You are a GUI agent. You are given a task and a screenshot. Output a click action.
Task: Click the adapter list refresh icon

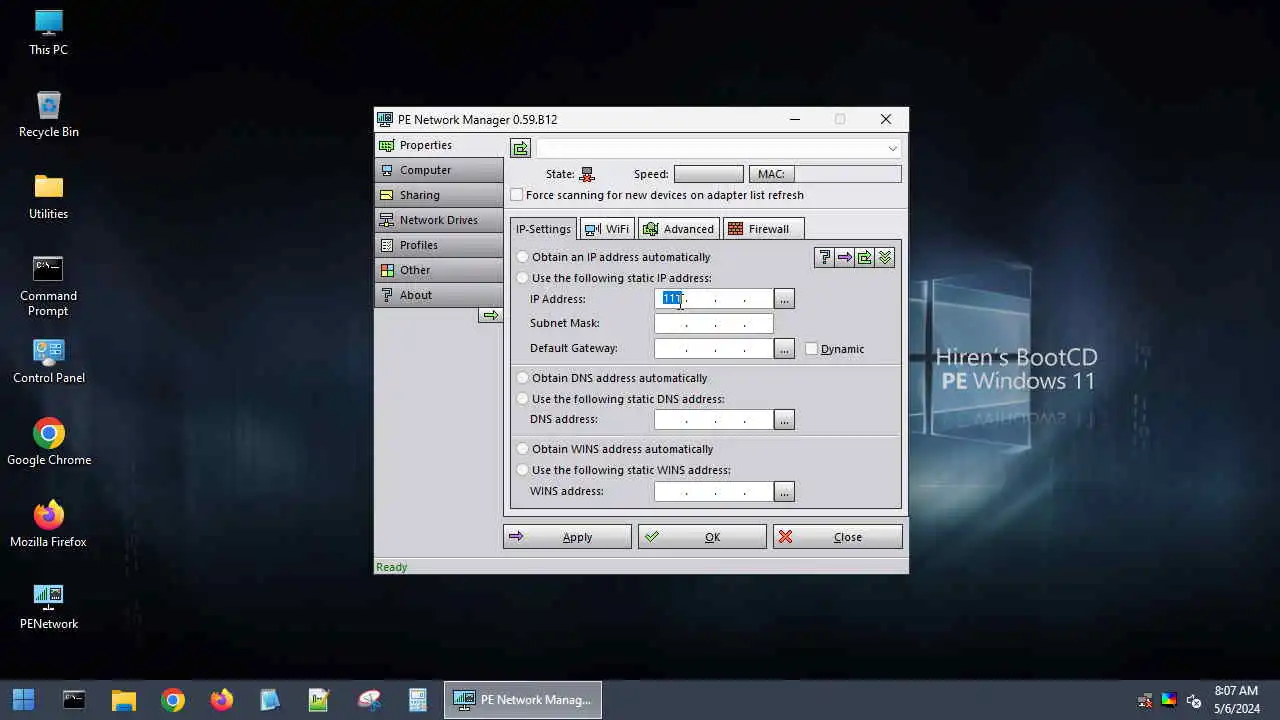click(520, 149)
